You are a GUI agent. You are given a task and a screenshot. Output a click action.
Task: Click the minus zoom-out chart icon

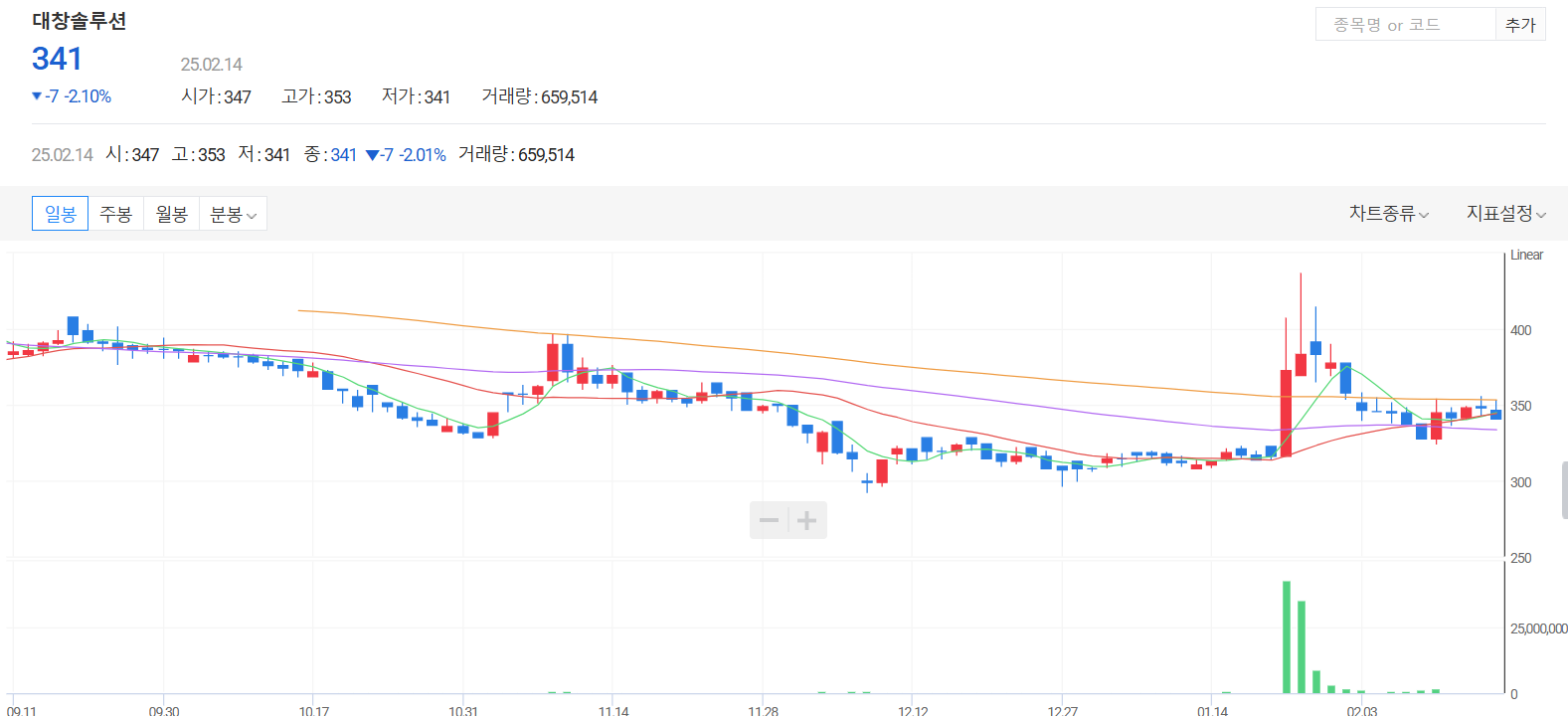pos(769,520)
